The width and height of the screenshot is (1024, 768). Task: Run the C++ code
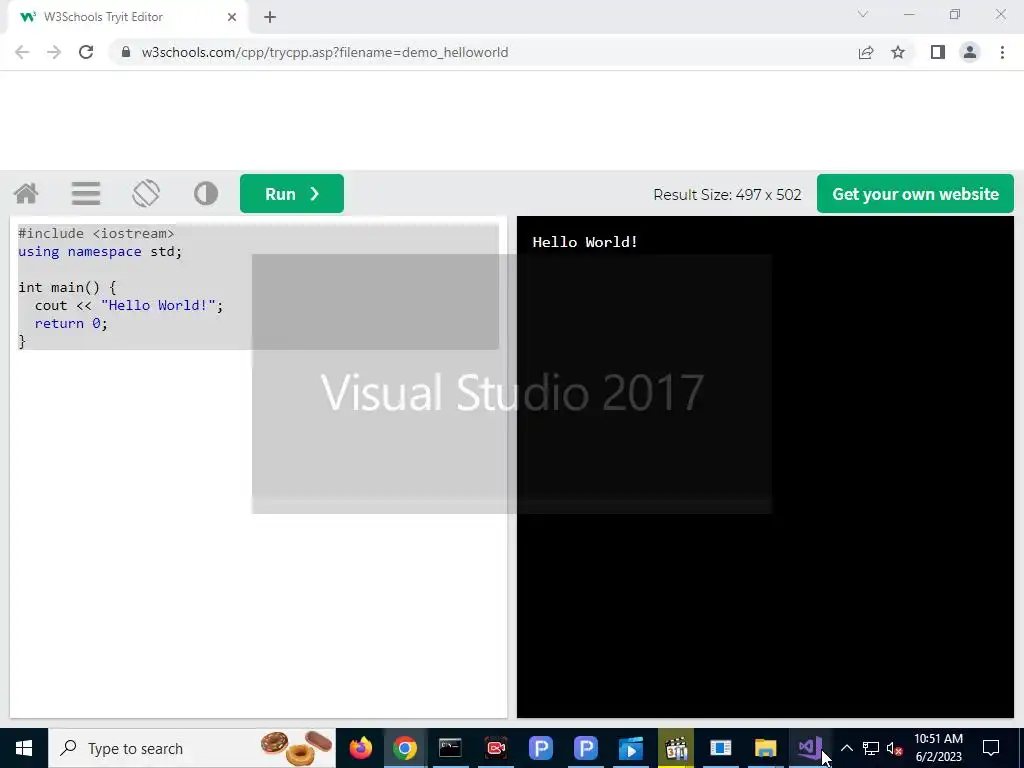tap(292, 194)
